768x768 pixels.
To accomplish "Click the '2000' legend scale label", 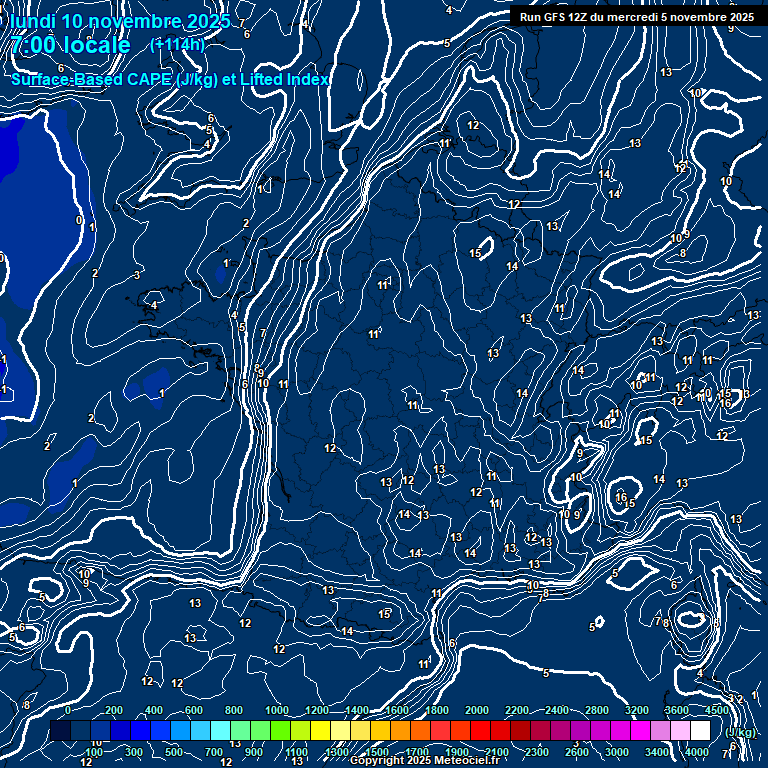I will tap(477, 710).
